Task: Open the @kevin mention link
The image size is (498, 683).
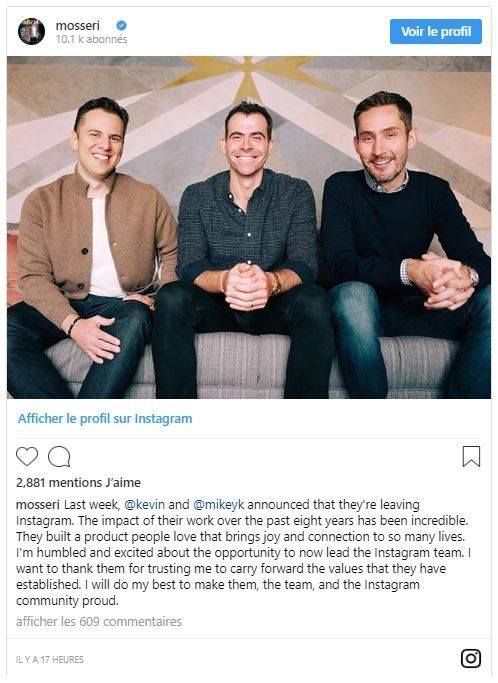Action: [145, 505]
